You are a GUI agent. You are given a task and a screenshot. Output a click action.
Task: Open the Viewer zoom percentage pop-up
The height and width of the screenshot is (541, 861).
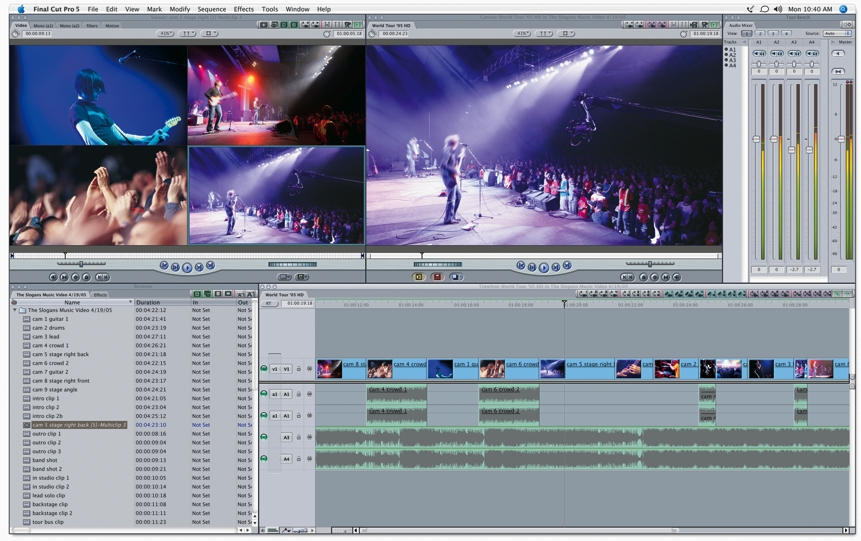pyautogui.click(x=166, y=34)
